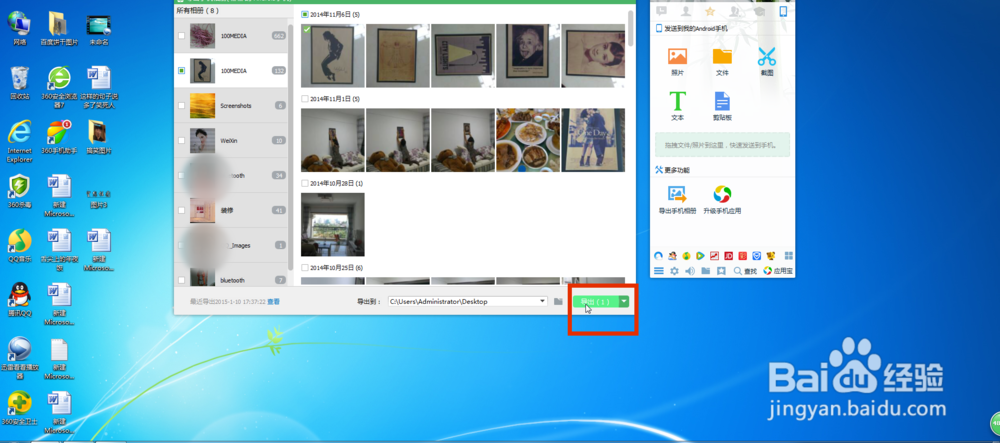This screenshot has height=443, width=1000.
Task: Open QQ file folder icon in bottom bar
Action: point(705,271)
